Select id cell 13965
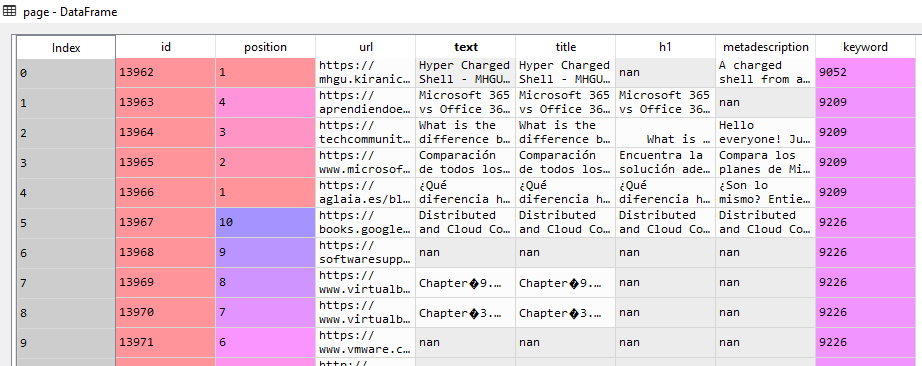Viewport: 922px width, 366px height. [x=166, y=163]
